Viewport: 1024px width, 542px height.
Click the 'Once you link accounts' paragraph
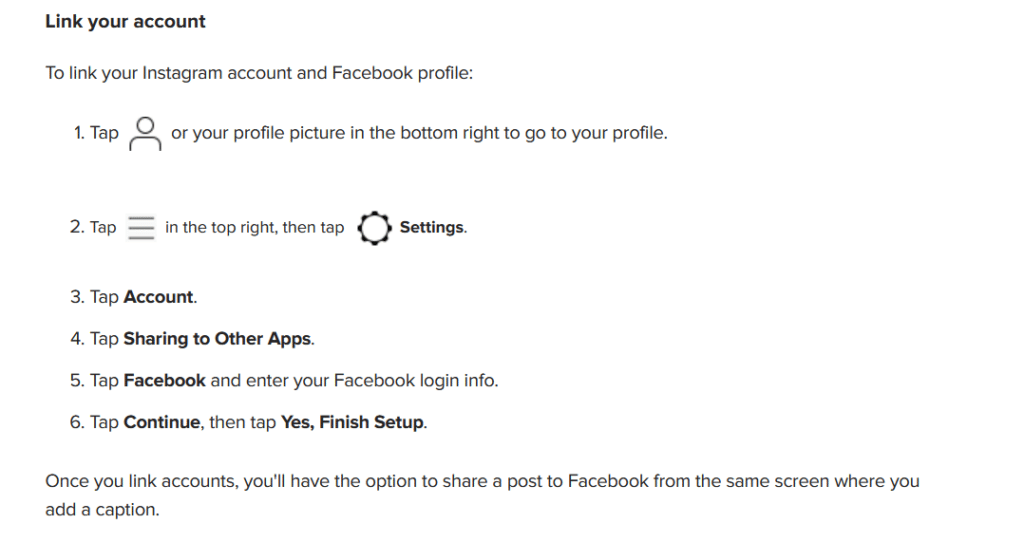click(481, 481)
